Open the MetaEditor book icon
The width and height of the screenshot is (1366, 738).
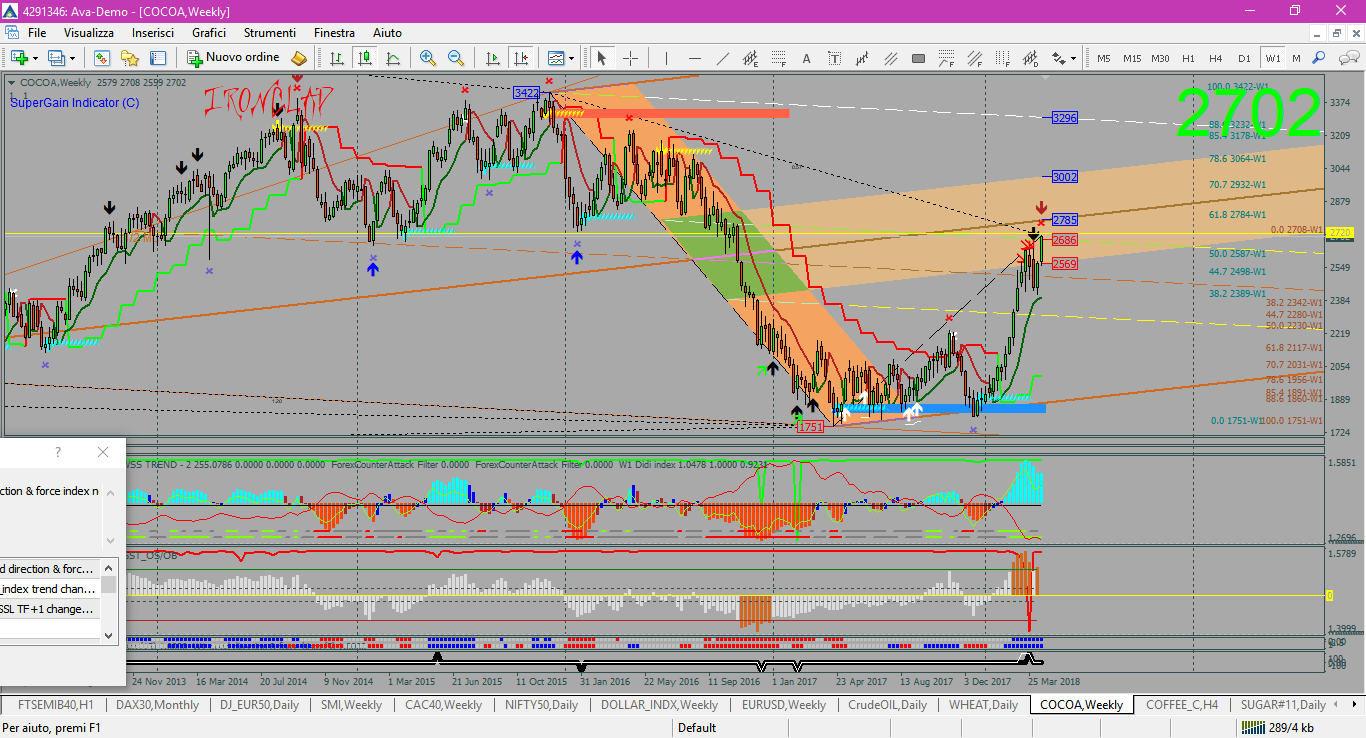[298, 58]
